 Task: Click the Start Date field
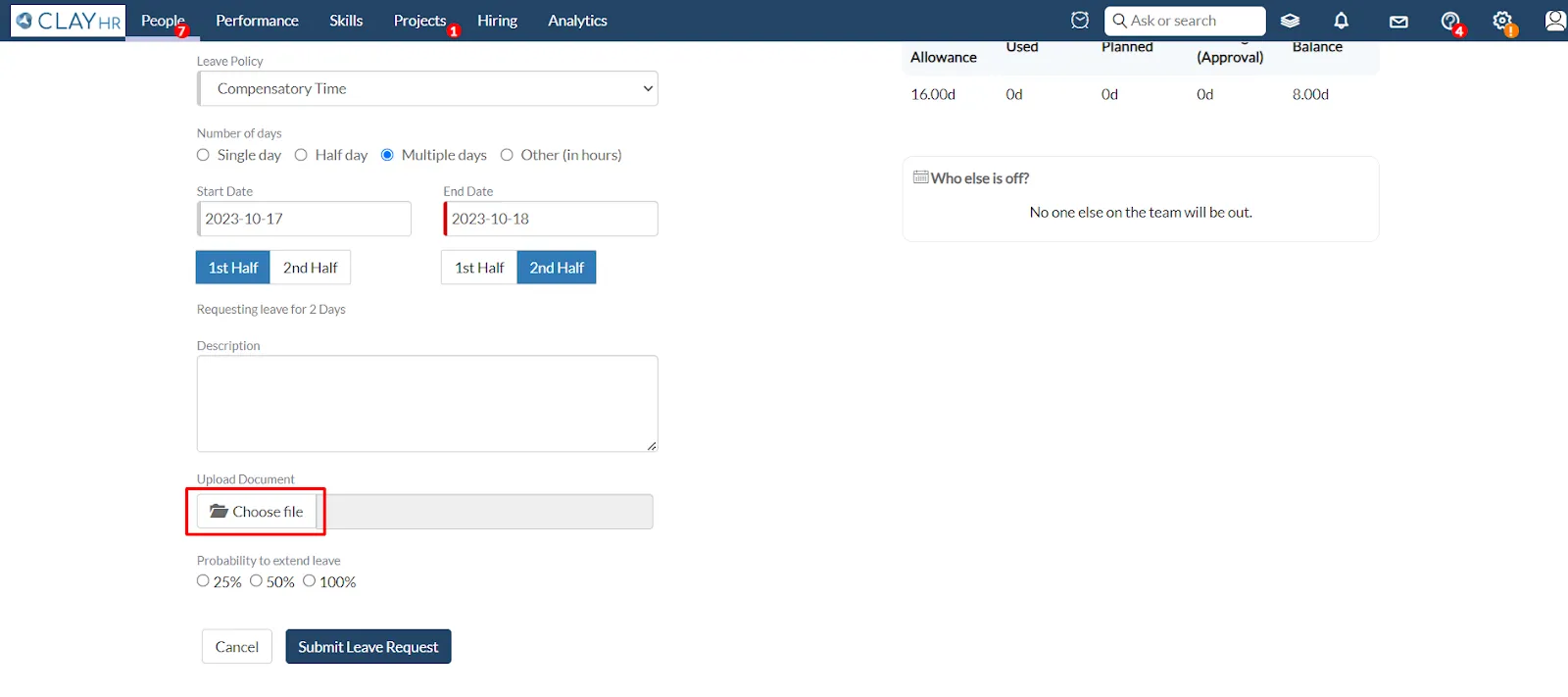click(304, 219)
